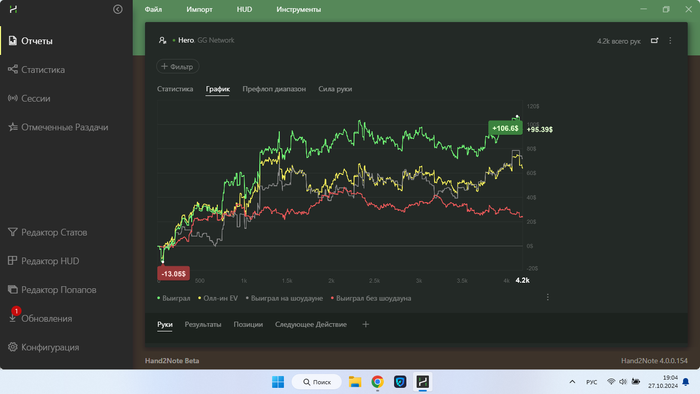Open the Импорт menu
This screenshot has height=394, width=700.
[x=199, y=9]
